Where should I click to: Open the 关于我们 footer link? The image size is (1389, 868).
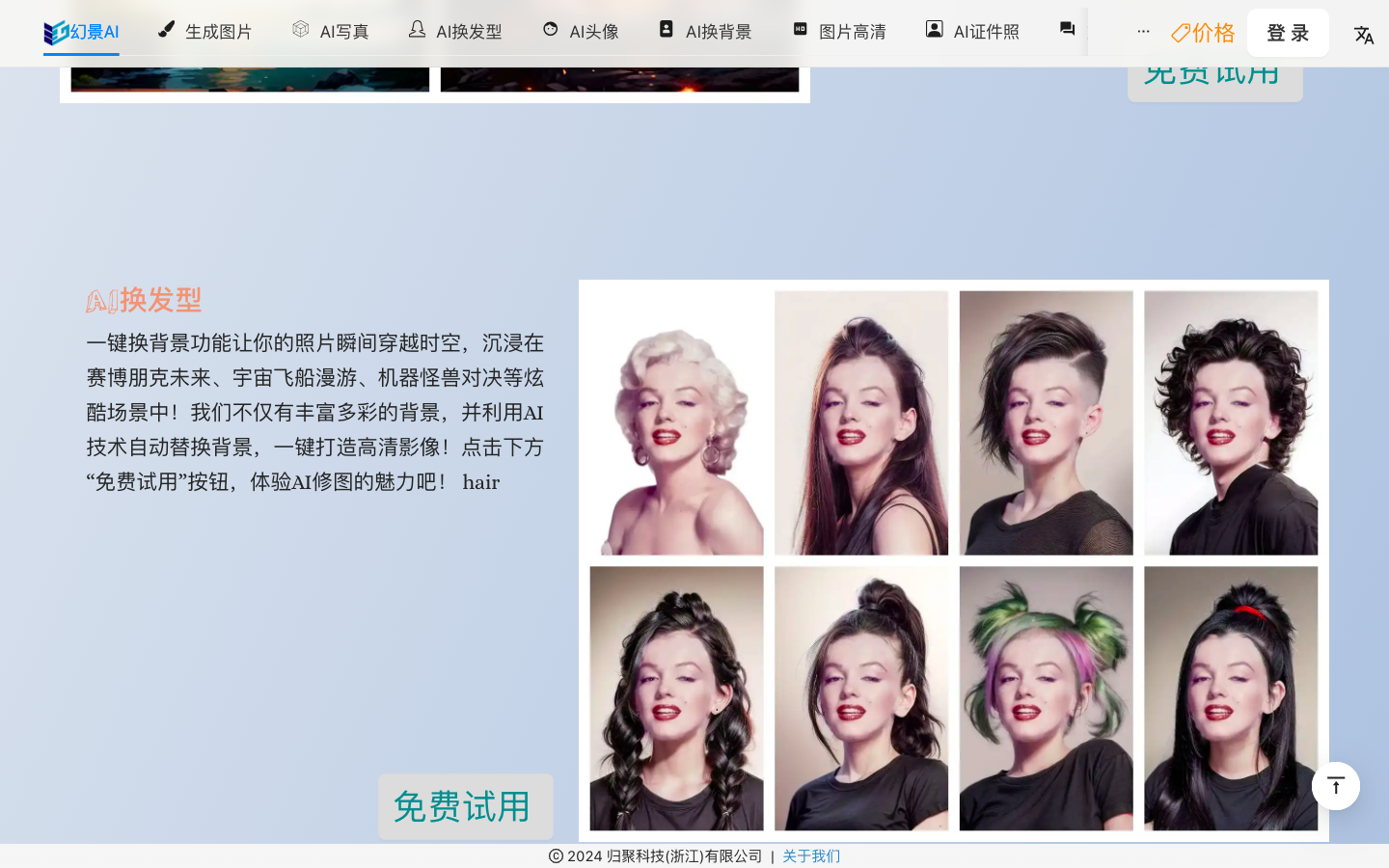[811, 856]
